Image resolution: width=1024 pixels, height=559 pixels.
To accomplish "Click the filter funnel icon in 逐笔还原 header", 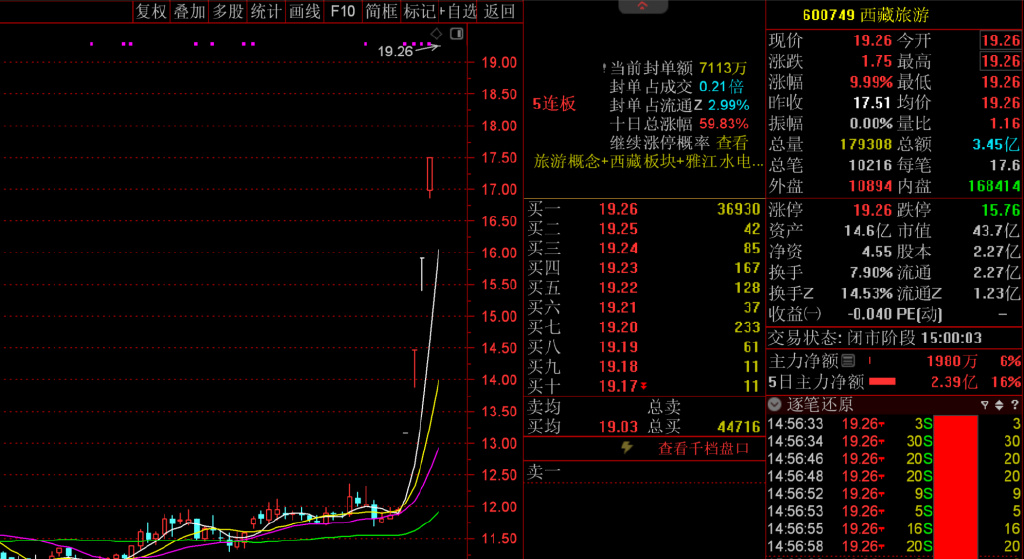I will point(984,405).
